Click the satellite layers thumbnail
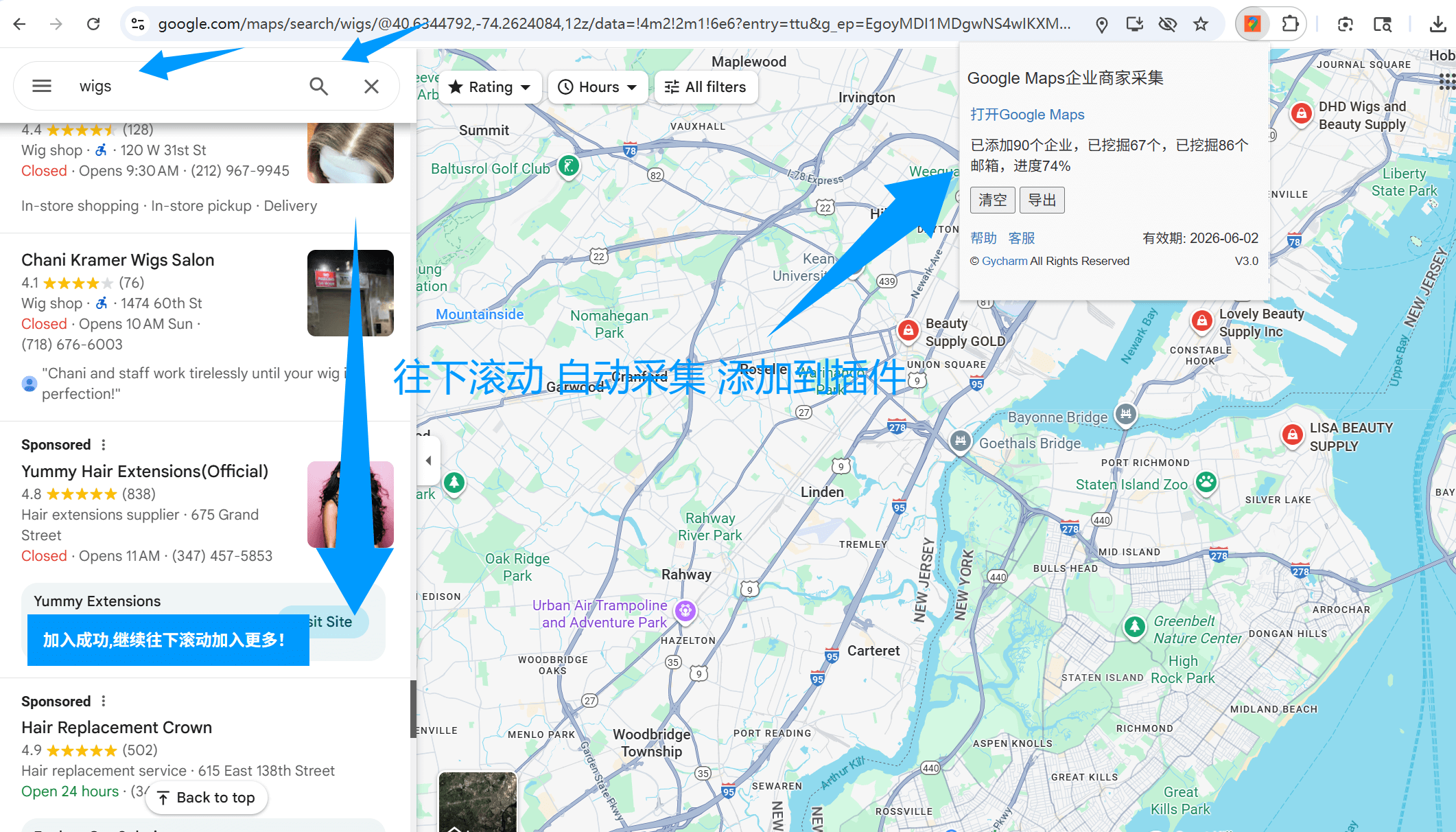Image resolution: width=1456 pixels, height=832 pixels. click(x=478, y=802)
